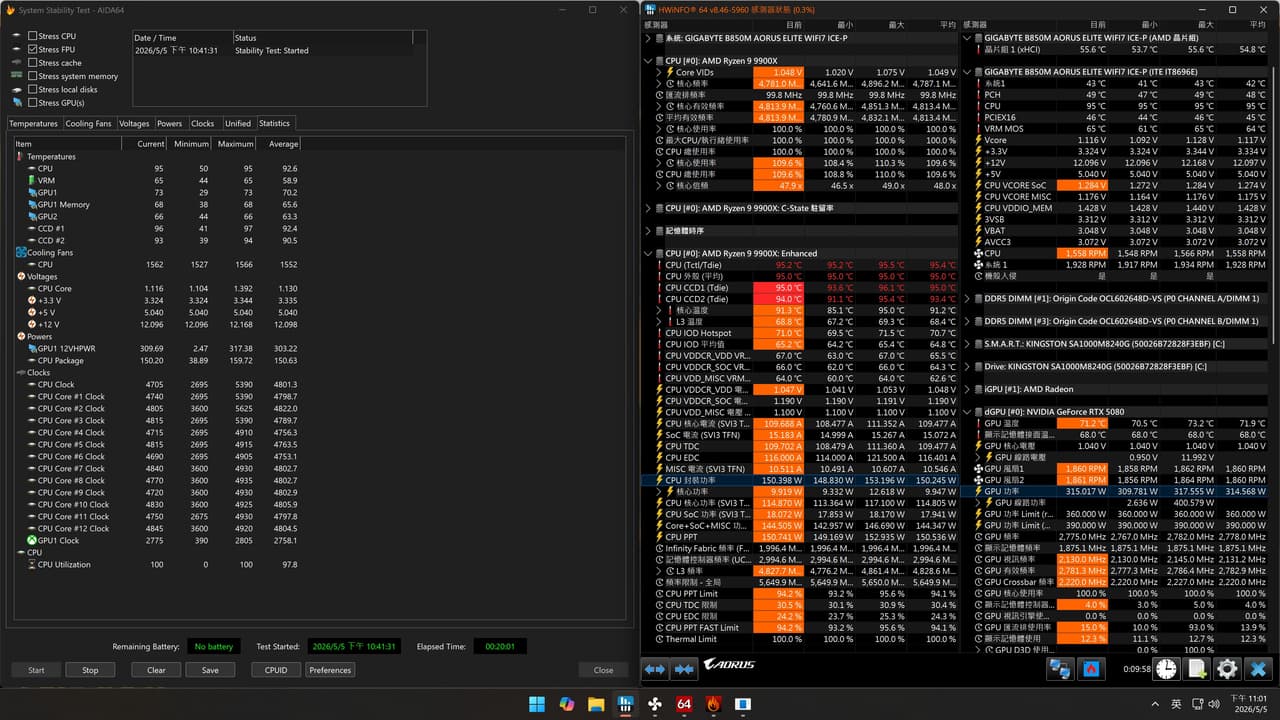The height and width of the screenshot is (720, 1280).
Task: Click HWiNFO collapse-columns inward arrows icon
Action: click(x=685, y=669)
